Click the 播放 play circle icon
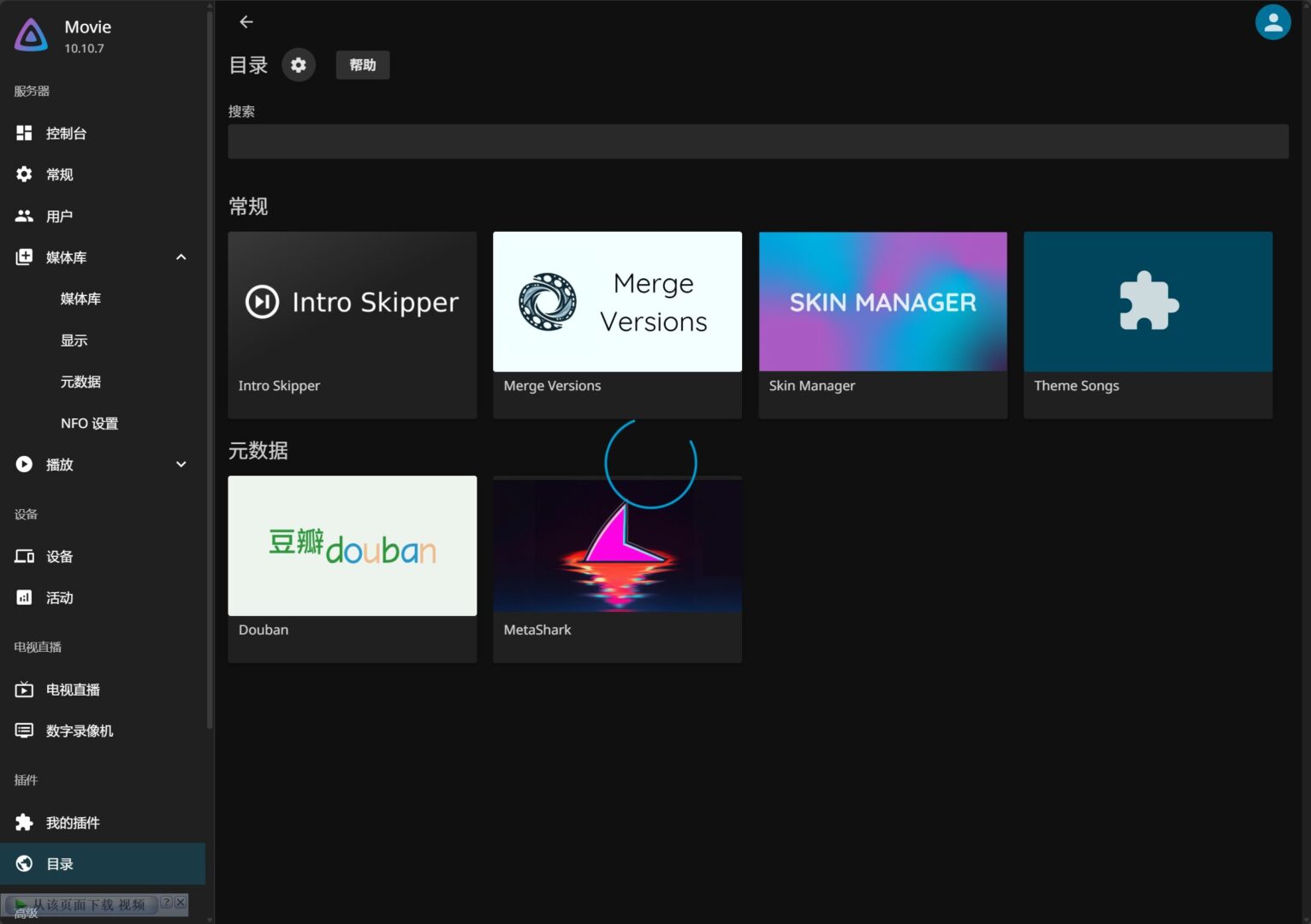Viewport: 1311px width, 924px height. [25, 464]
